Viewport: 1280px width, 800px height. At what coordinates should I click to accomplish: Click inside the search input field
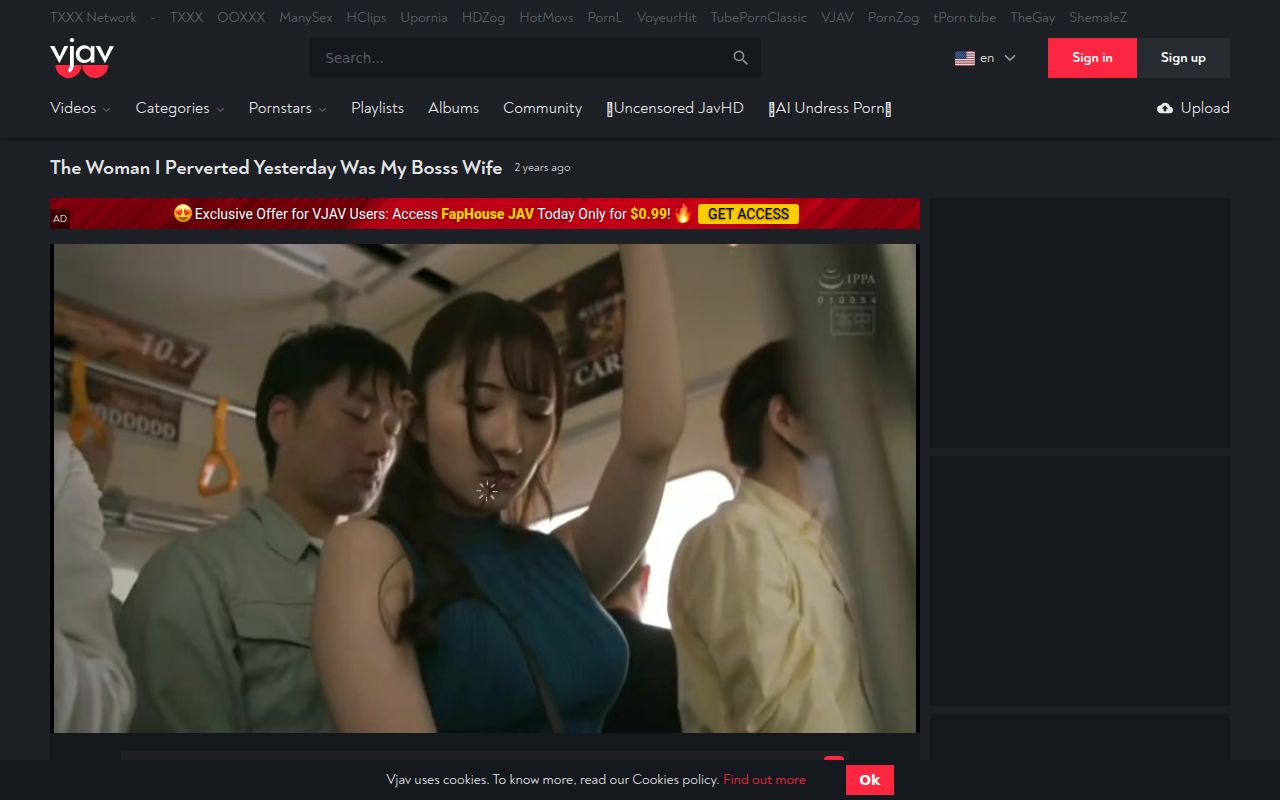click(x=500, y=57)
